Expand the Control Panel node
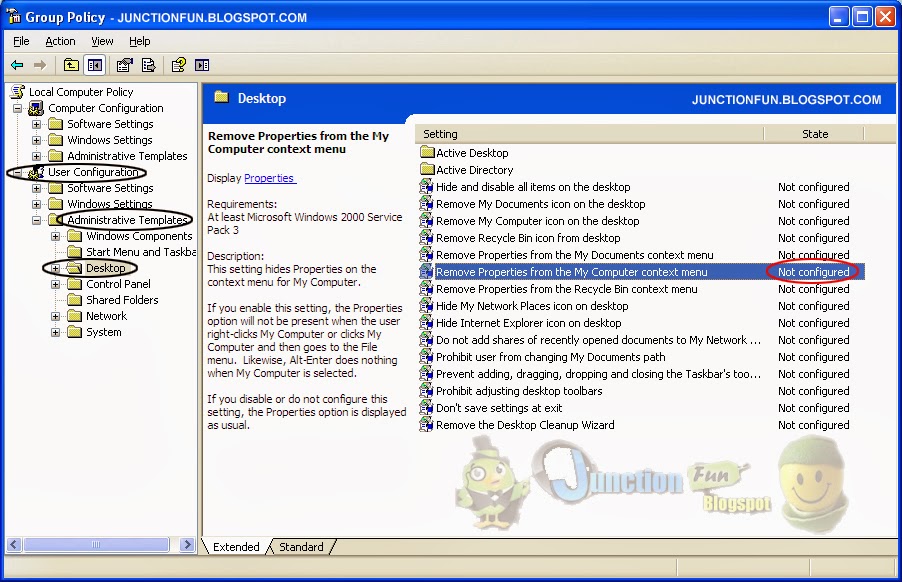This screenshot has width=902, height=582. pos(56,284)
